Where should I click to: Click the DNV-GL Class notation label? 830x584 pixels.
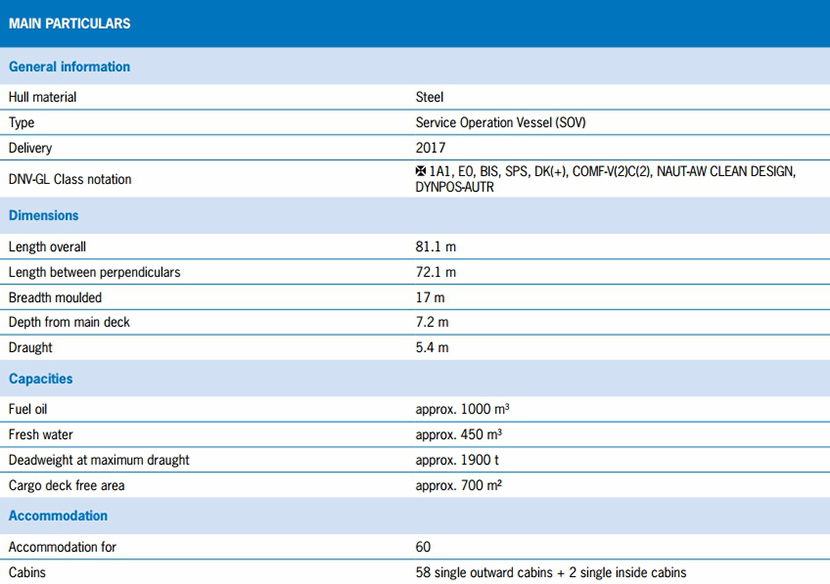point(70,180)
